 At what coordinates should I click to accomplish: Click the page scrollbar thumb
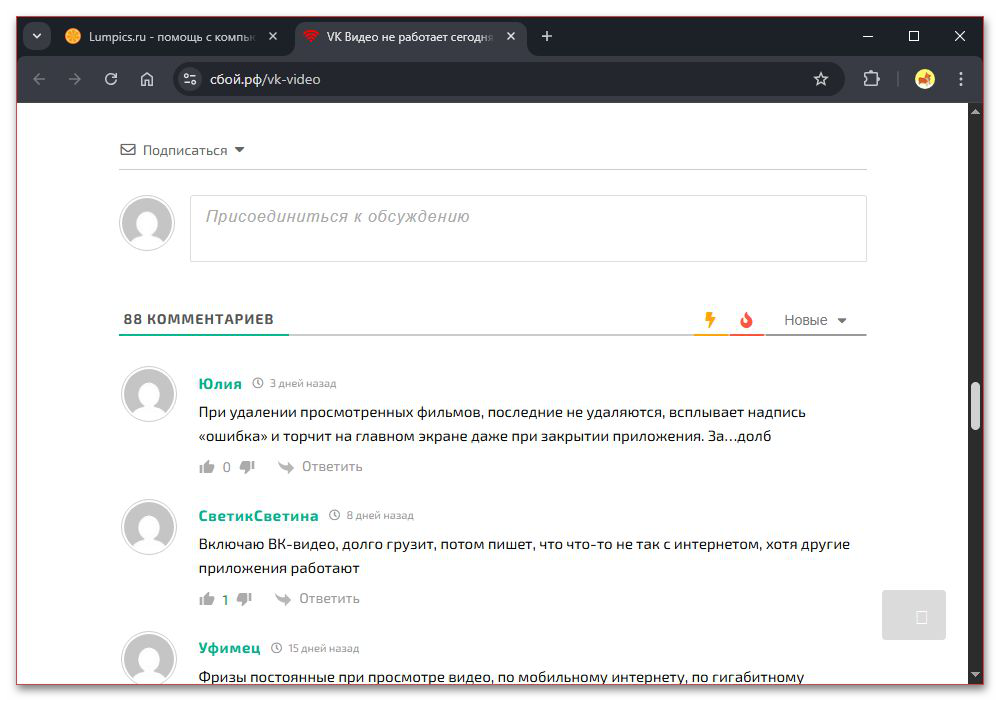975,406
